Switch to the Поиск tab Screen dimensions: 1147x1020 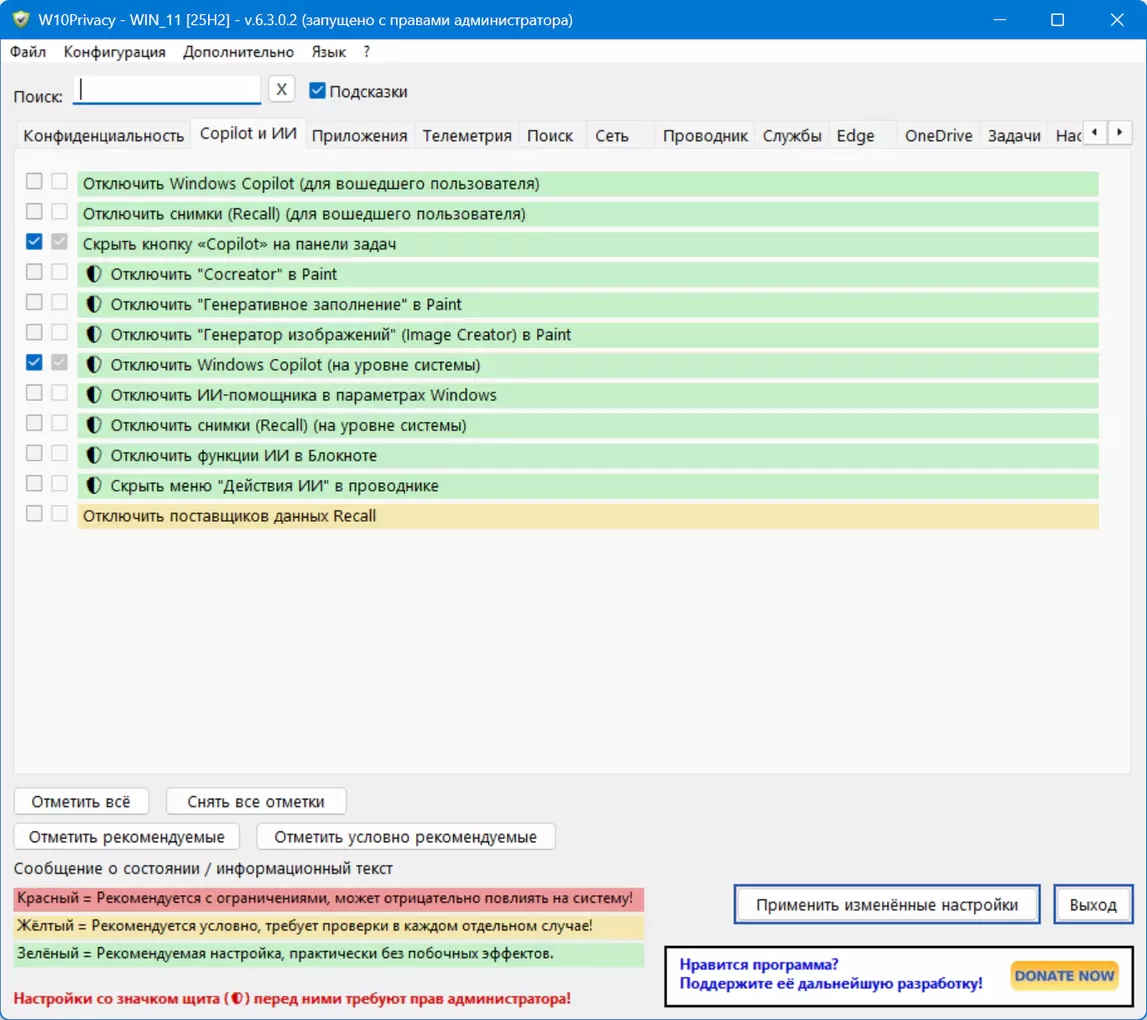coord(550,135)
